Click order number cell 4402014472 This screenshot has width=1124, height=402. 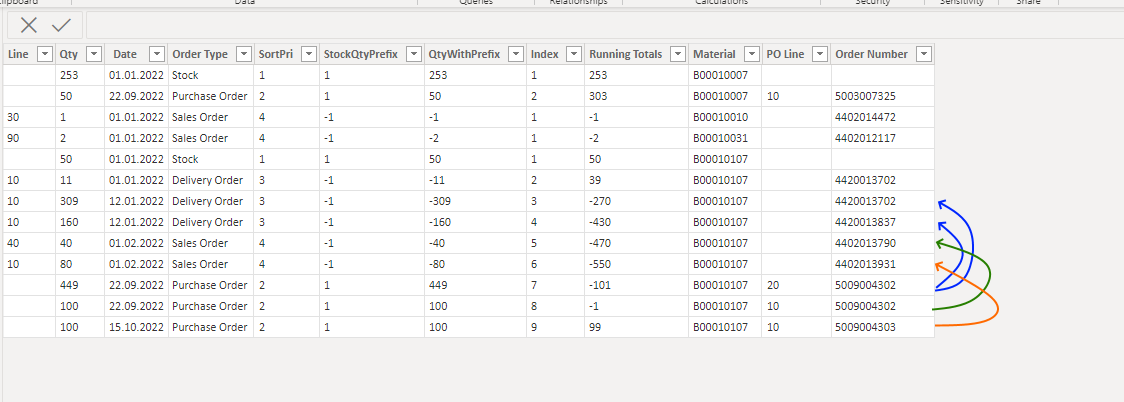pyautogui.click(x=882, y=117)
